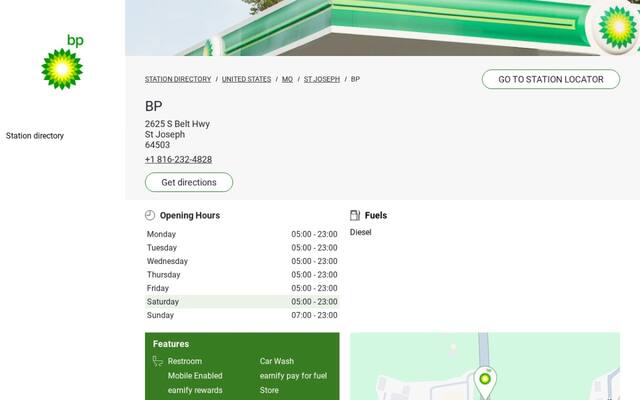Select the Friday opening hours row
Viewport: 640px width, 400px height.
[x=242, y=288]
